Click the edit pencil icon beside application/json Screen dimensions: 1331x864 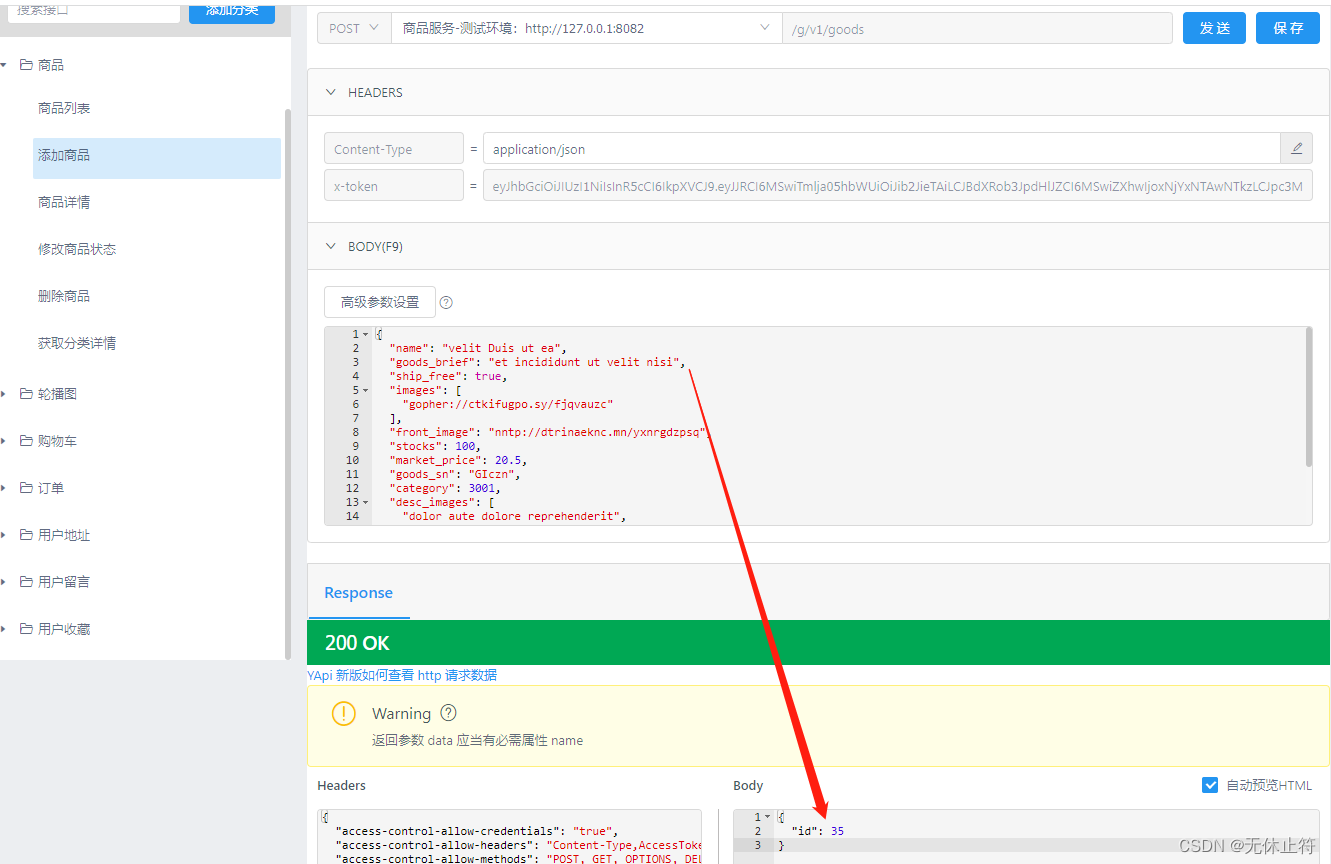click(x=1296, y=148)
